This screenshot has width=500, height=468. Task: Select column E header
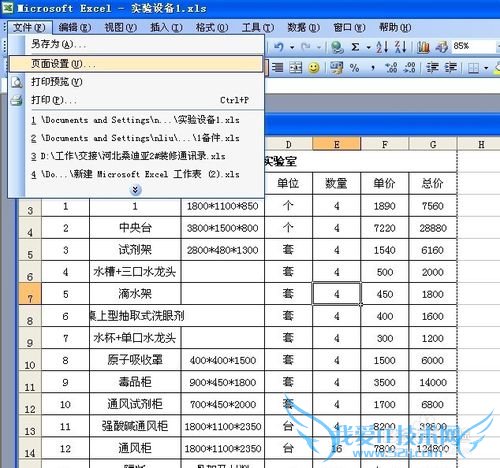(336, 144)
